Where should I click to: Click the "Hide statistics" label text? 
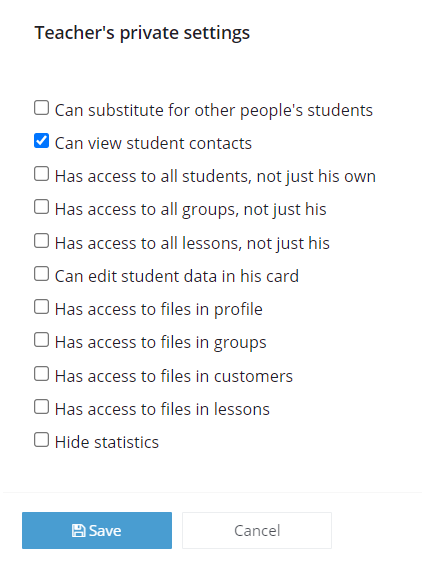coord(107,442)
